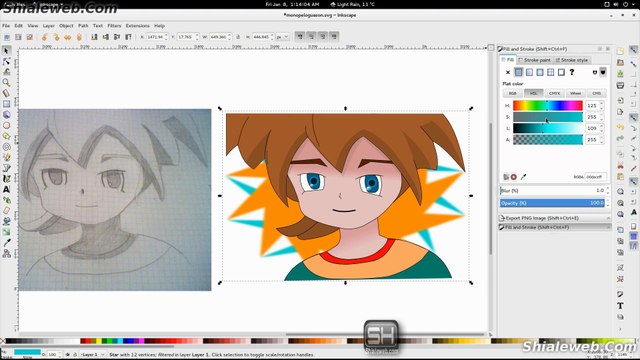This screenshot has height=360, width=640.
Task: Toggle scale stroke width affect button
Action: [x=300, y=37]
